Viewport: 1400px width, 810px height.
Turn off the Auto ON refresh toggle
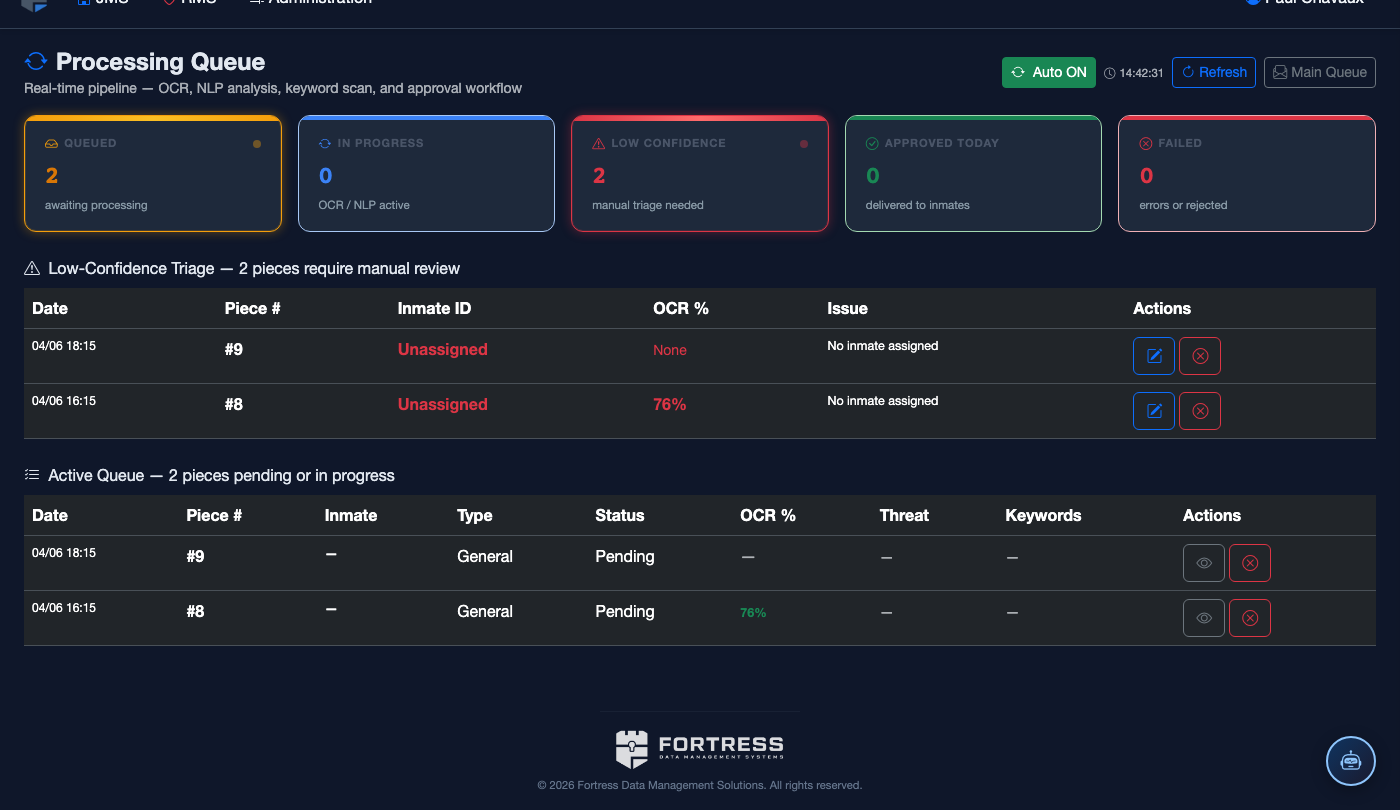tap(1049, 72)
